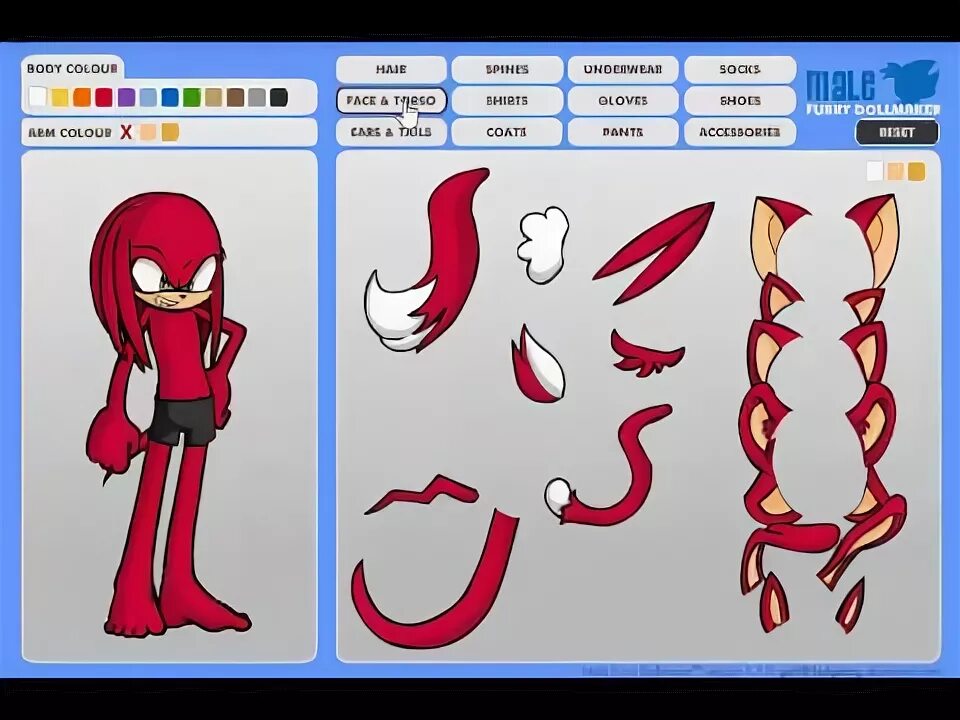This screenshot has width=960, height=720.
Task: Go to the Gloves category
Action: tap(623, 100)
